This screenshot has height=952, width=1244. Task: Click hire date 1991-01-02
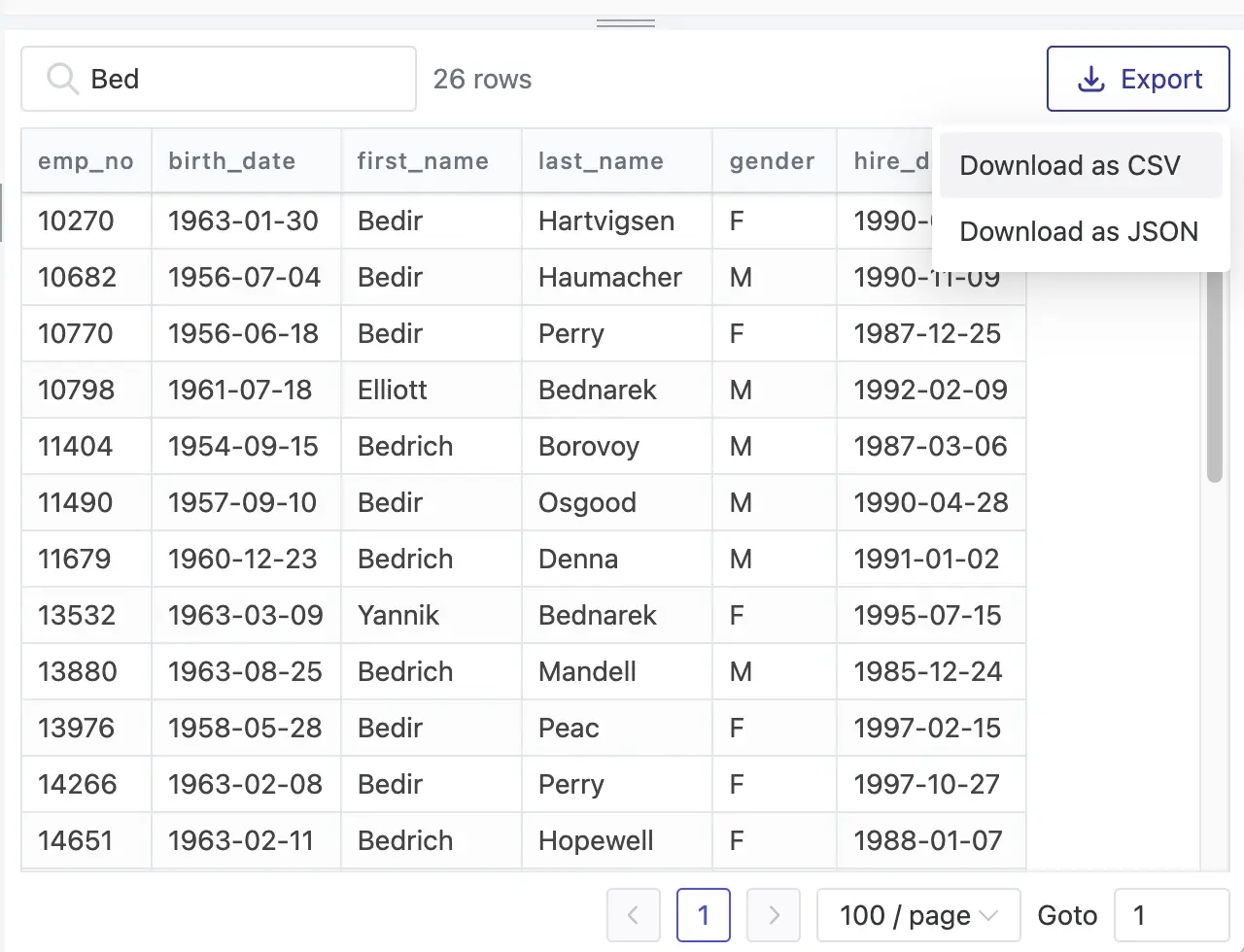click(x=926, y=559)
